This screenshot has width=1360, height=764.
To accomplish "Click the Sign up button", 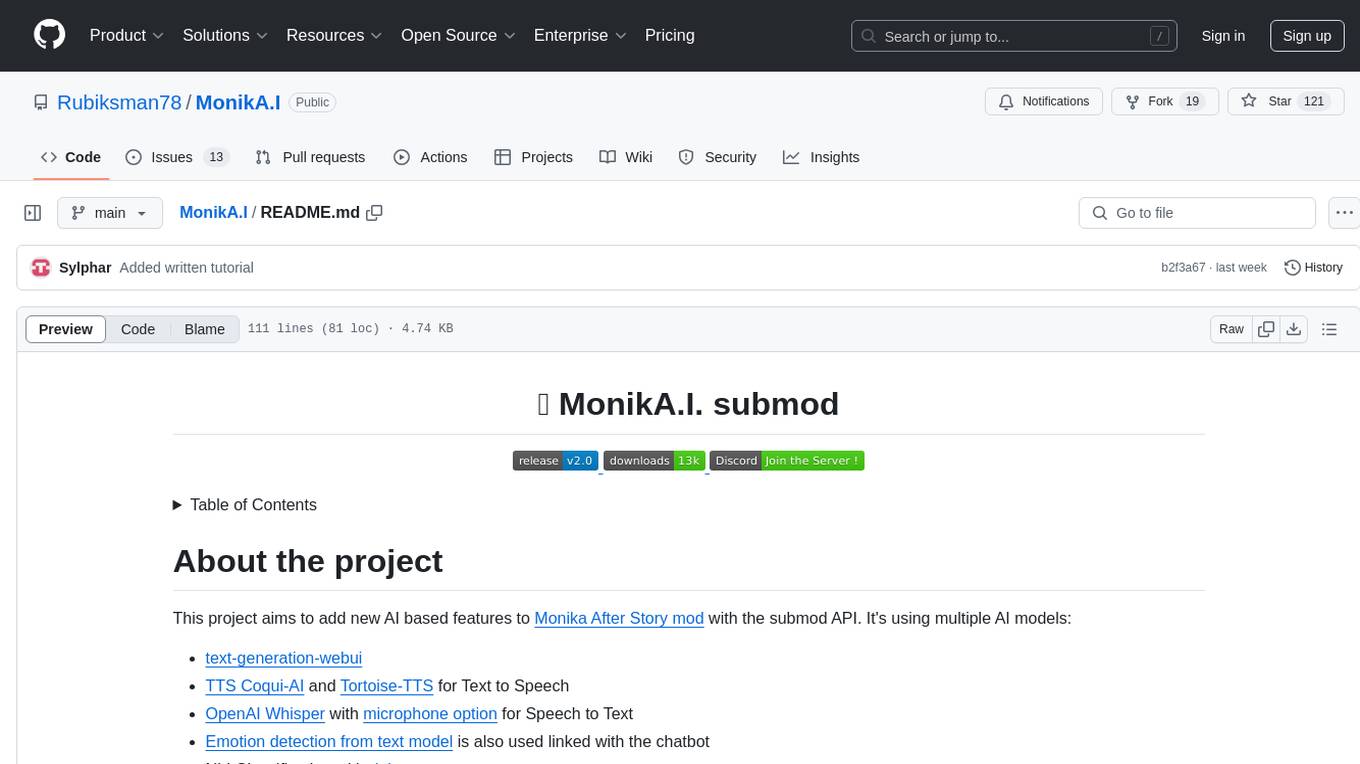I will coord(1307,36).
